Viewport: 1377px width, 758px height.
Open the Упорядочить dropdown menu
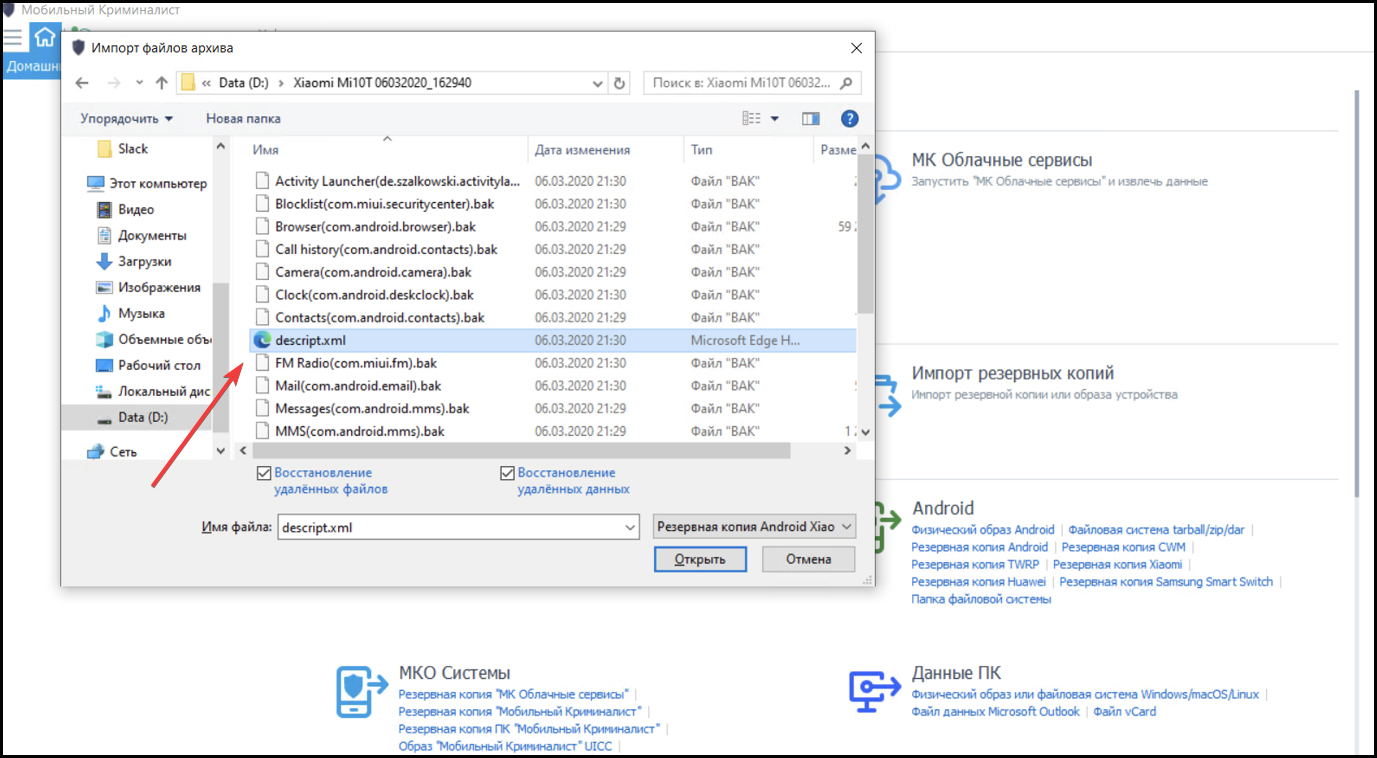point(126,118)
